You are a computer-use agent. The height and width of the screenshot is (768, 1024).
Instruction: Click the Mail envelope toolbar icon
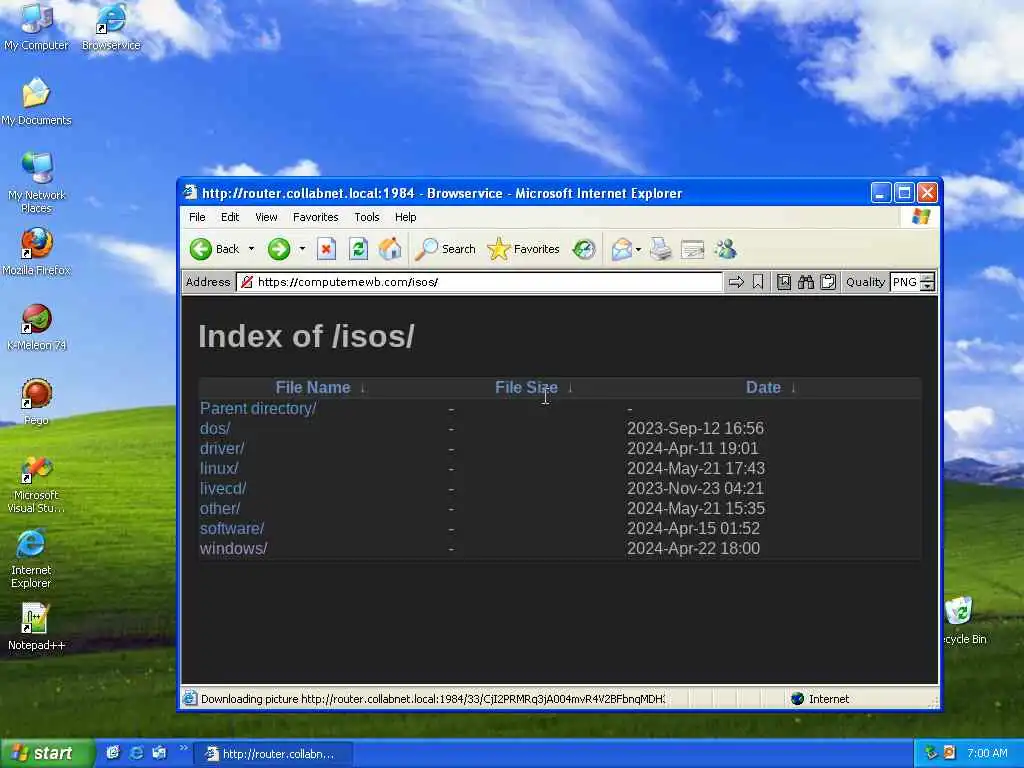(622, 249)
